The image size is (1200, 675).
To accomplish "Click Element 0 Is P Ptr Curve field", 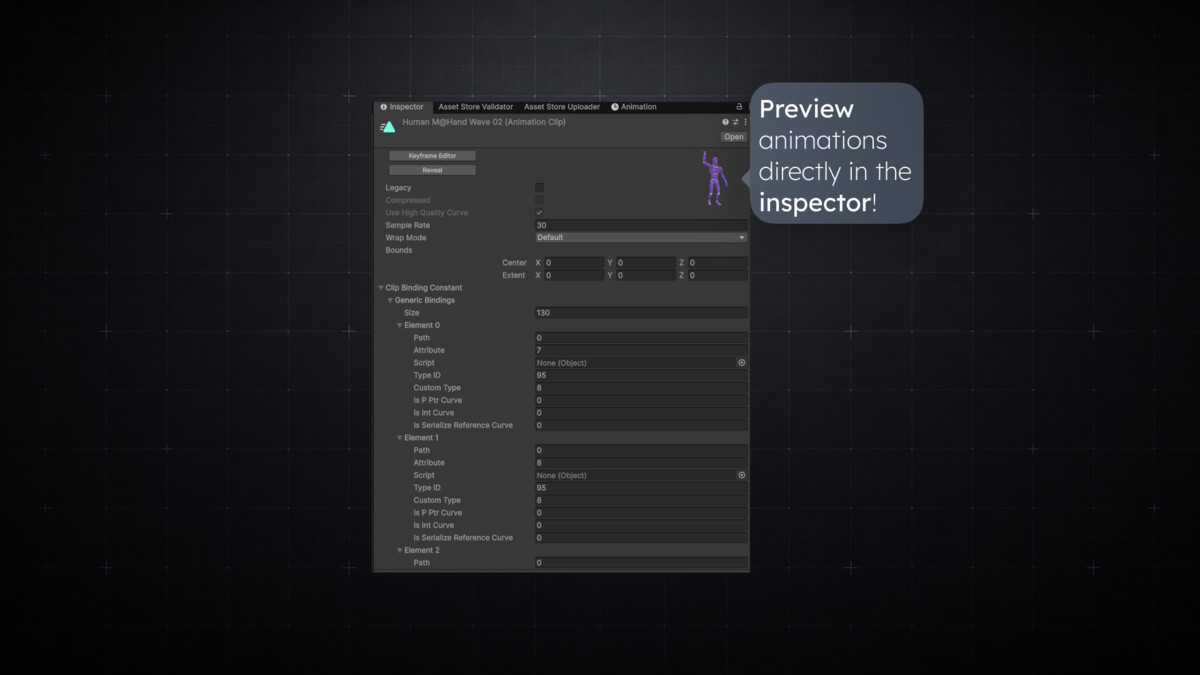I will point(641,401).
